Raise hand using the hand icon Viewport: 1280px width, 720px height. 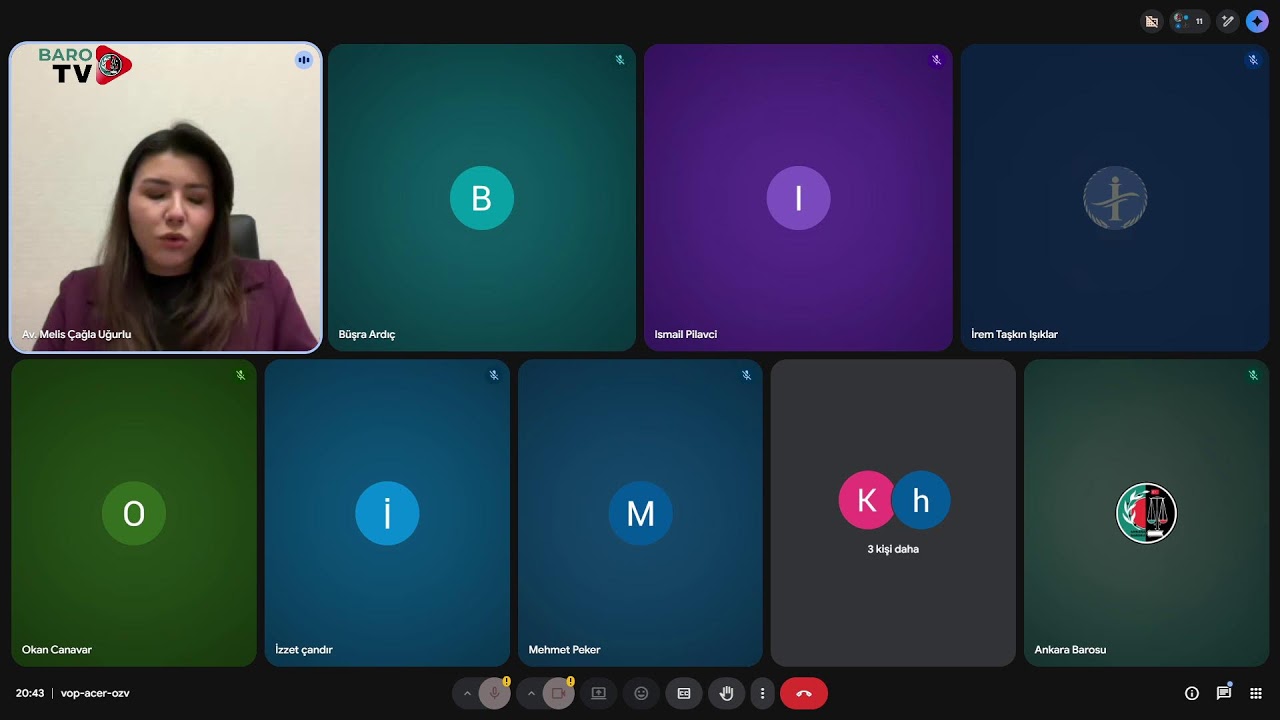click(x=727, y=693)
